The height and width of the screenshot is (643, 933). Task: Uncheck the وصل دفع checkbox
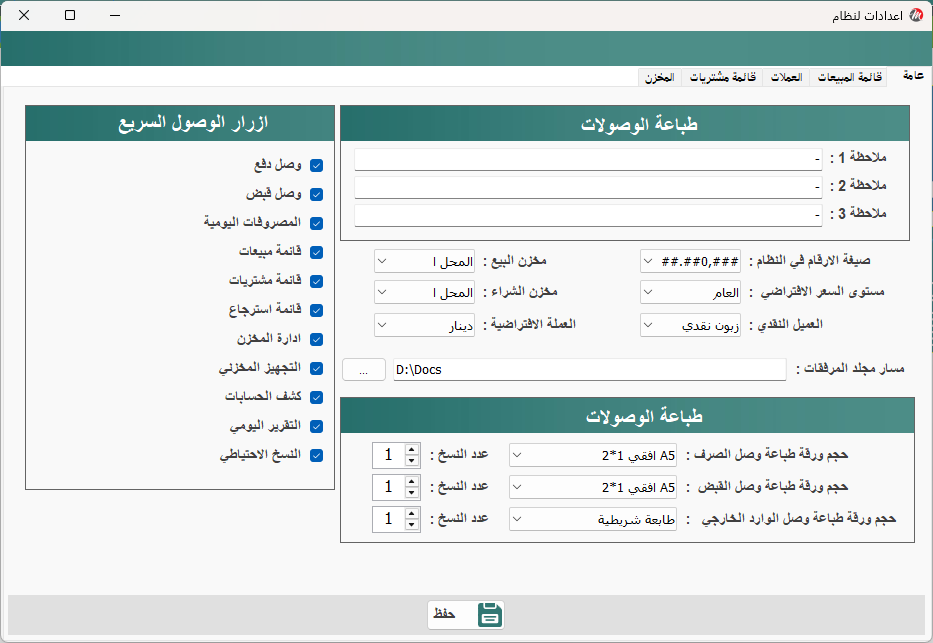(x=317, y=165)
